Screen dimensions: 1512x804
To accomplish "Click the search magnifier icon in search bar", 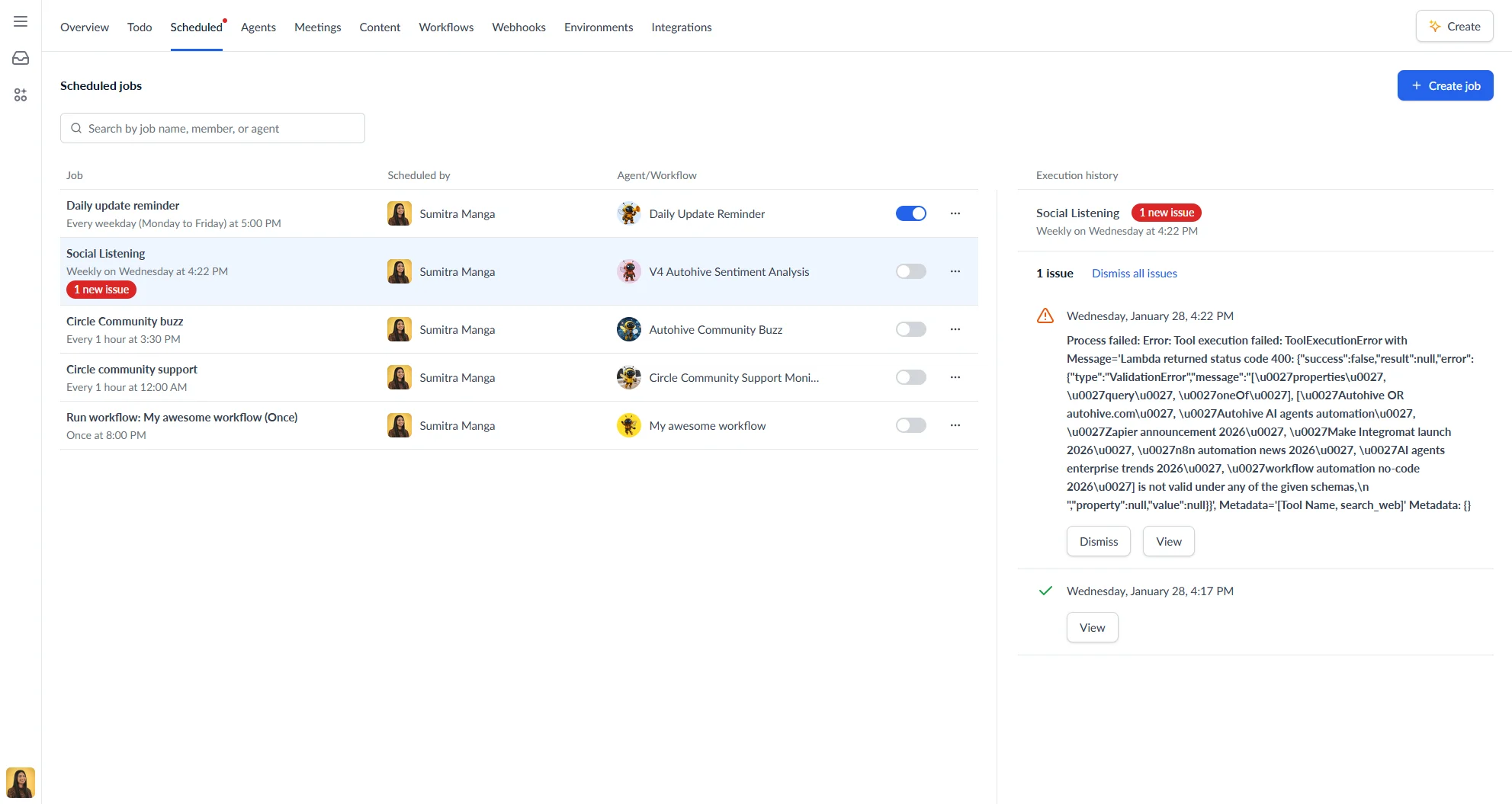I will coord(76,128).
